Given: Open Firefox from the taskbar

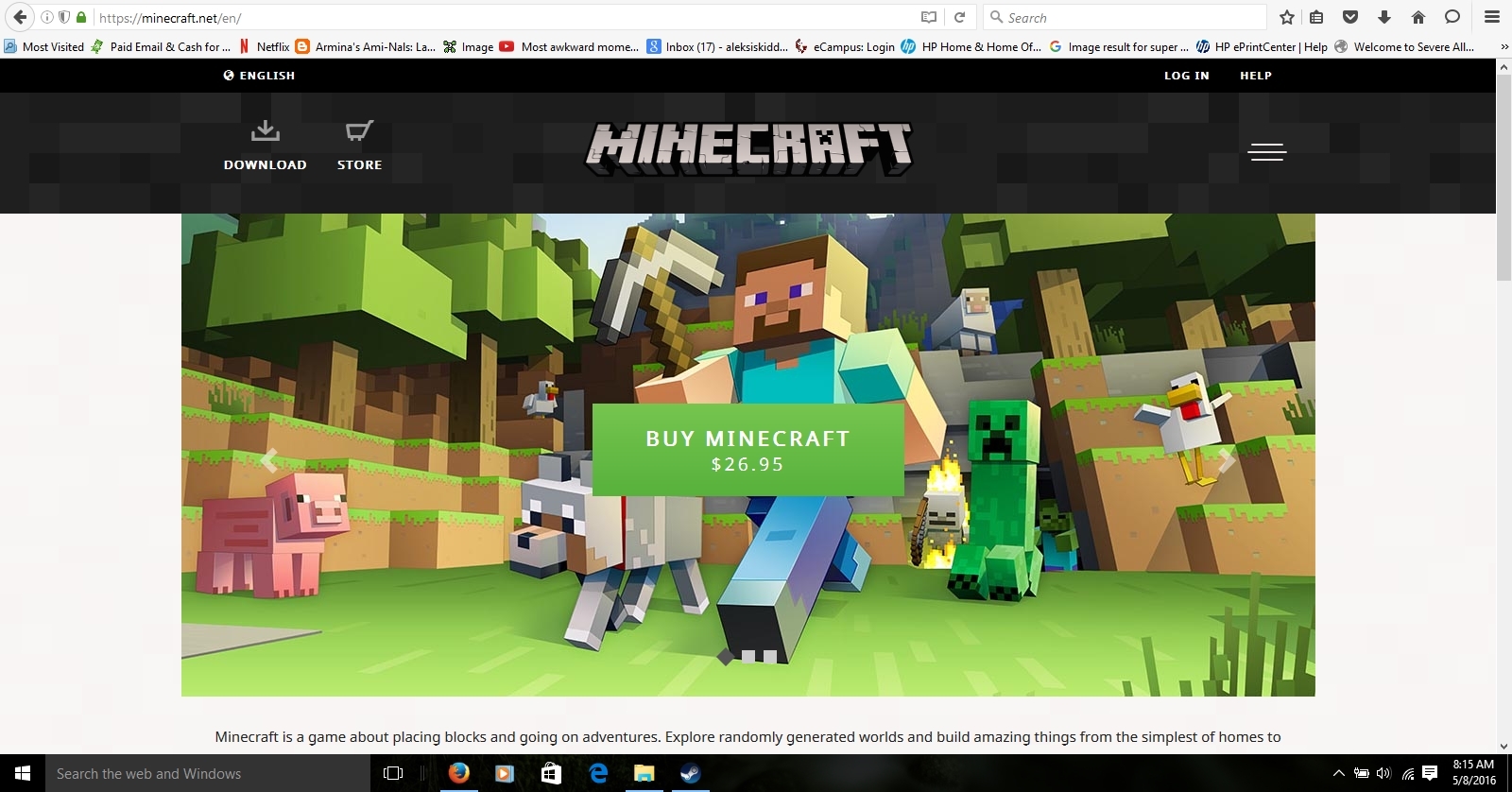Looking at the screenshot, I should (458, 773).
